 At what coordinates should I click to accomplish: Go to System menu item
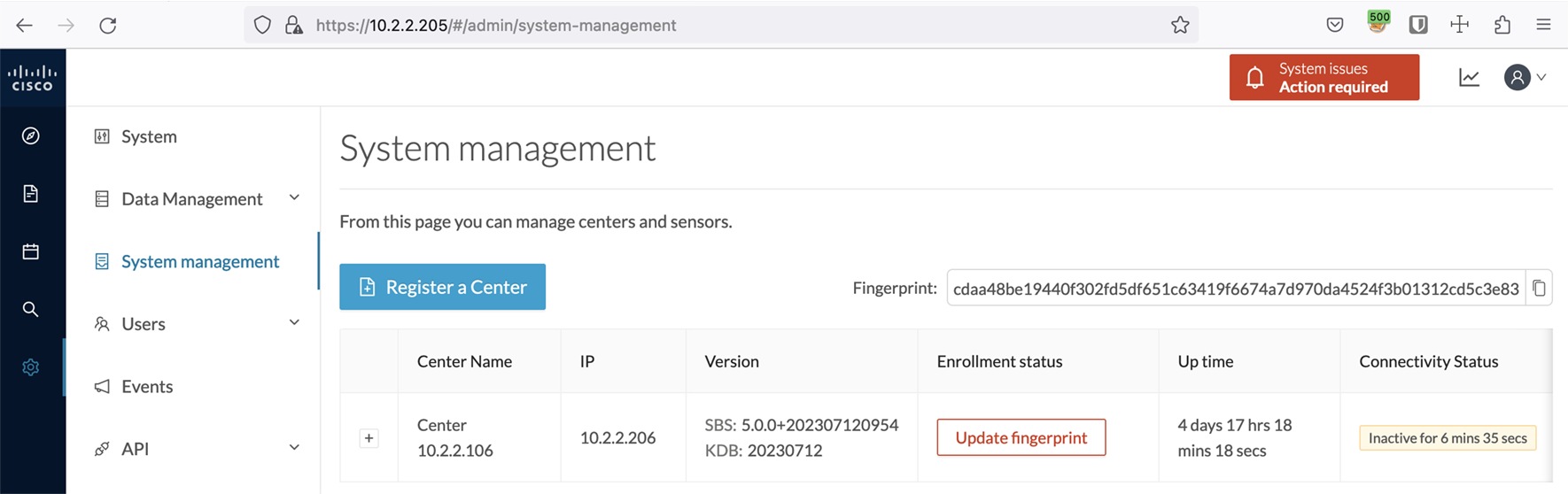coord(149,136)
